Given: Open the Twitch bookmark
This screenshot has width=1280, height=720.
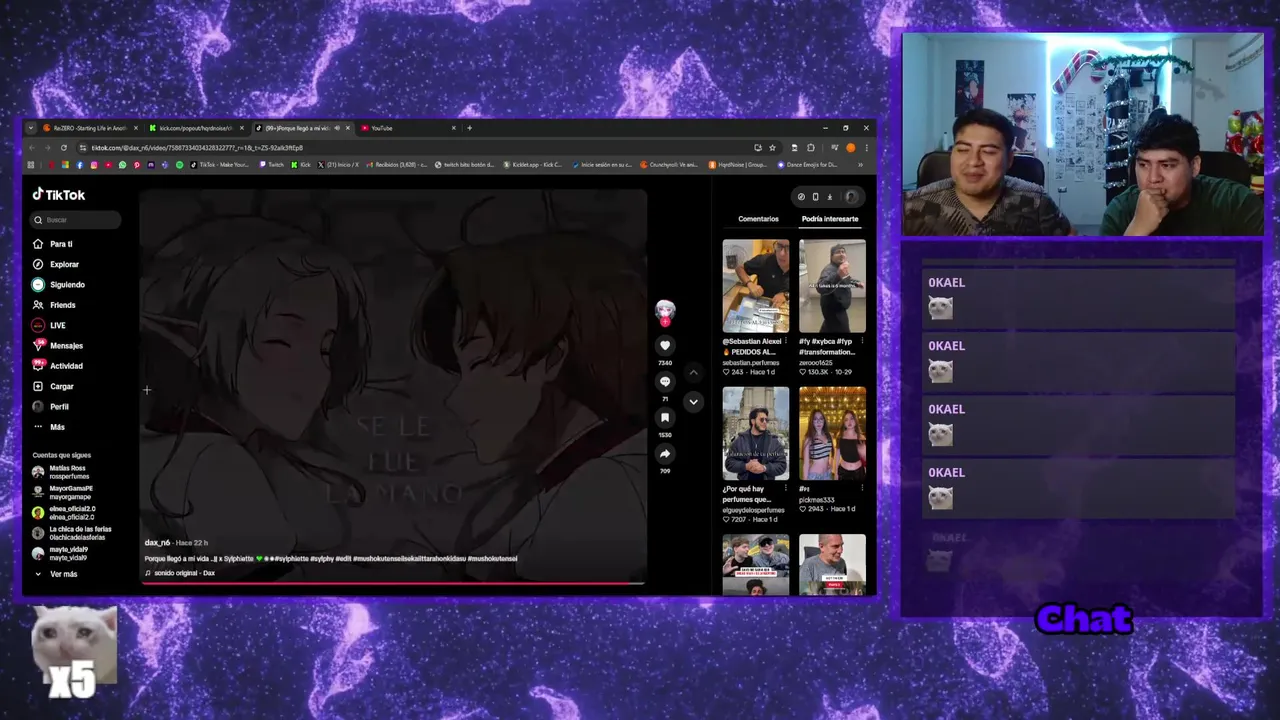Looking at the screenshot, I should (271, 165).
